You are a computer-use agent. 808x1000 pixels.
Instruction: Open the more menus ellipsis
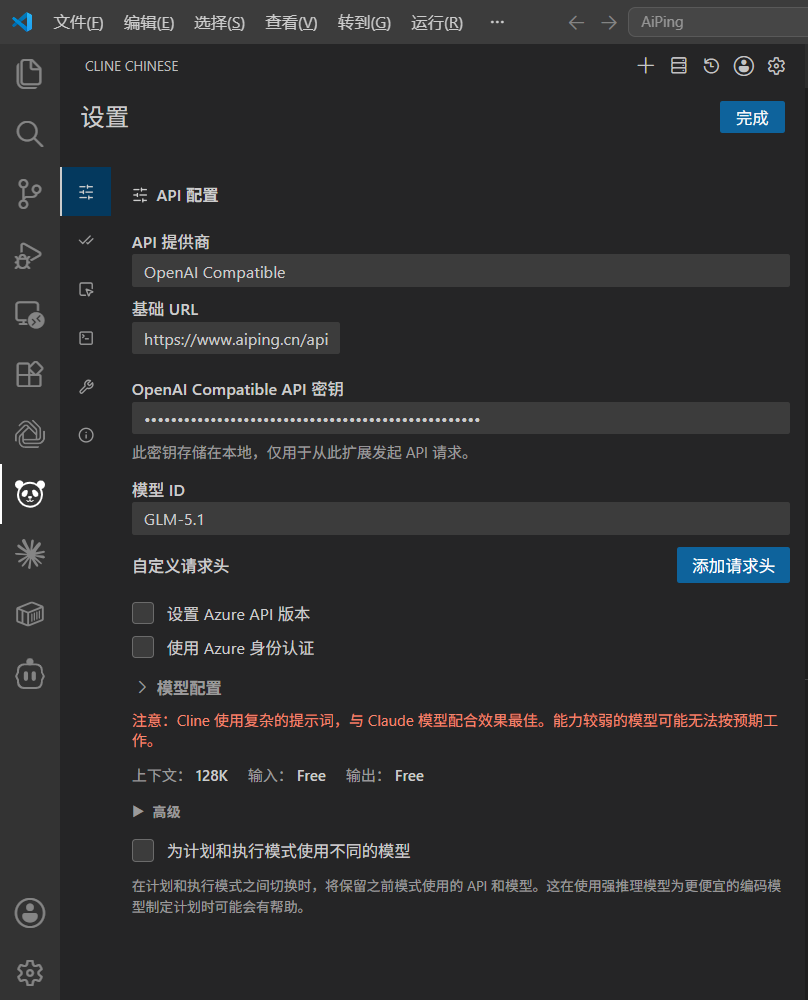[x=497, y=22]
